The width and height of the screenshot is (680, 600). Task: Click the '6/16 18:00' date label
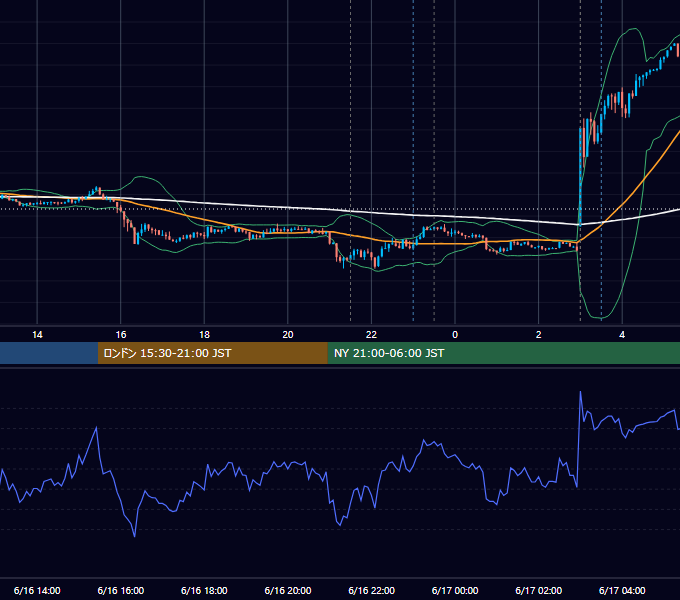(204, 590)
